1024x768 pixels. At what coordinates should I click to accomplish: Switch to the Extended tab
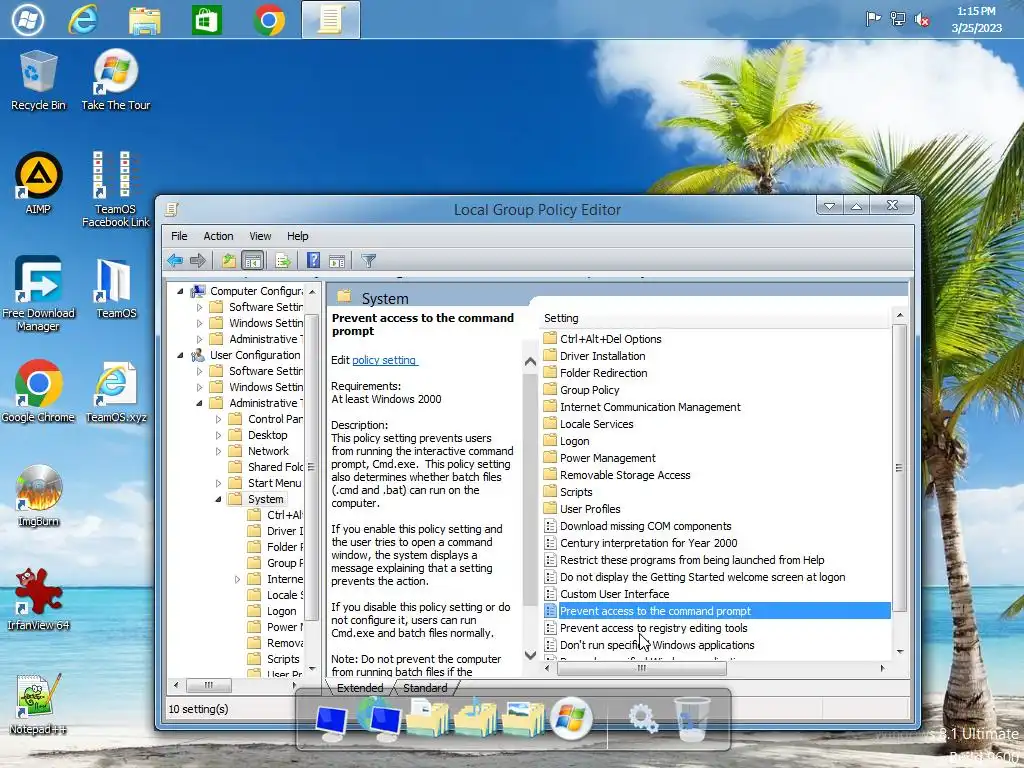point(360,688)
